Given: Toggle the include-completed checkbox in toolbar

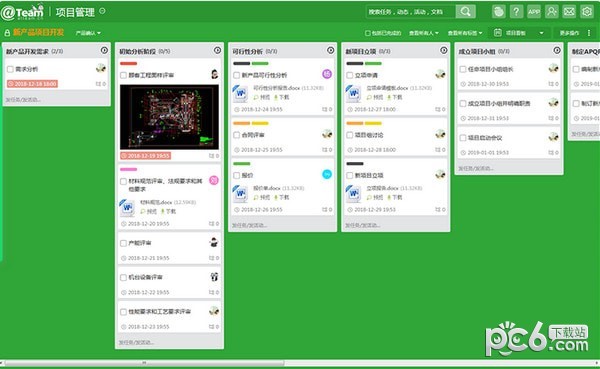Looking at the screenshot, I should click(x=368, y=33).
